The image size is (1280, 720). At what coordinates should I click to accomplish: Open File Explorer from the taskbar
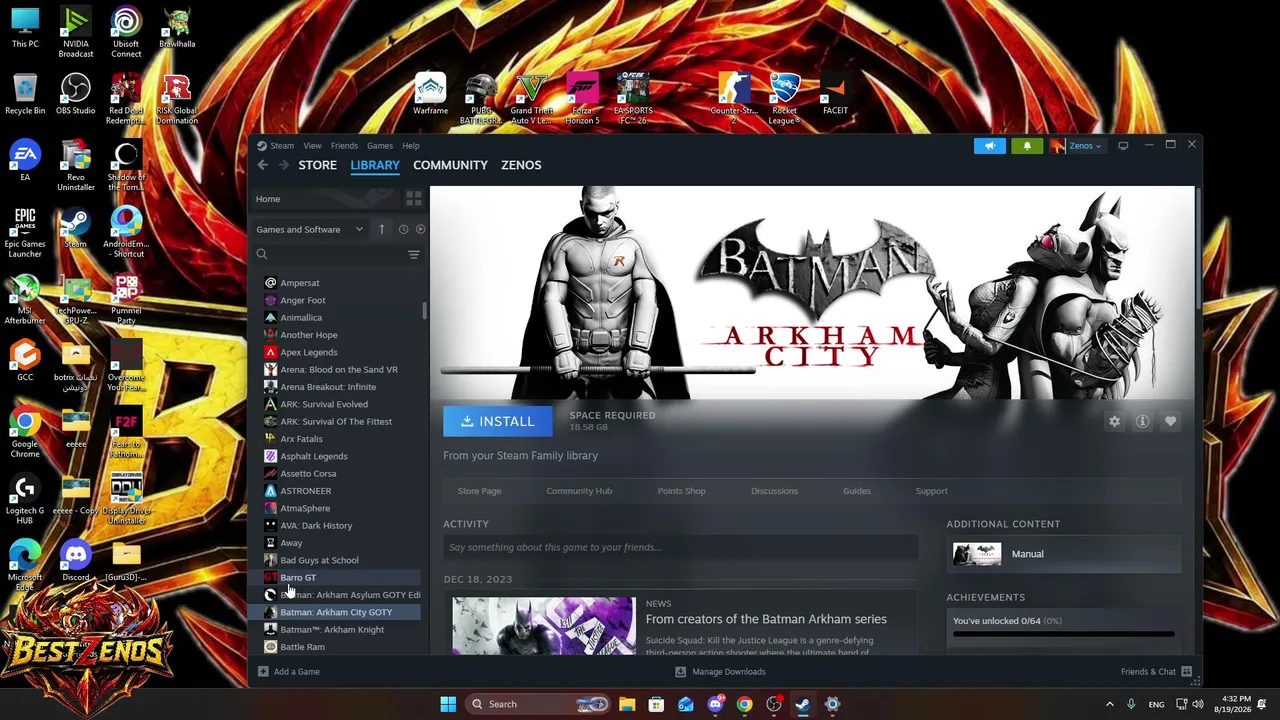(x=627, y=704)
